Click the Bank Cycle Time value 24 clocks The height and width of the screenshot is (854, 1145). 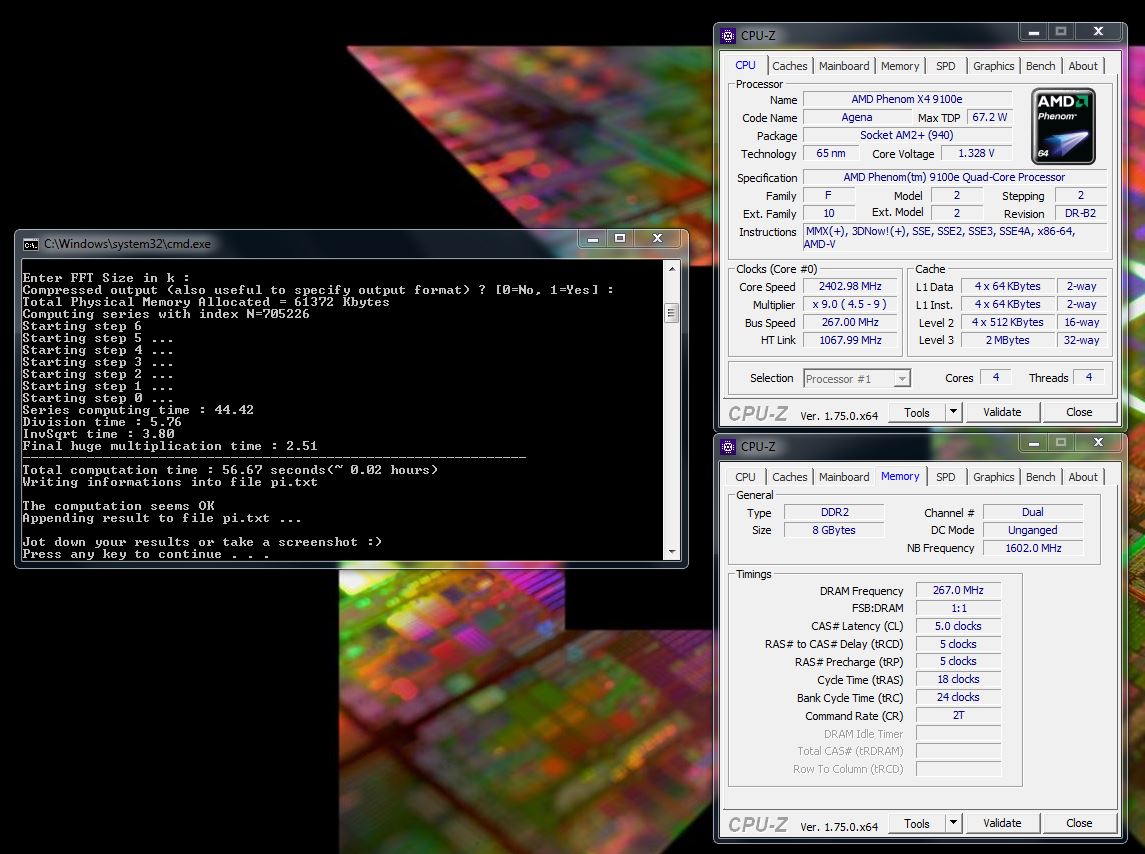click(x=958, y=698)
